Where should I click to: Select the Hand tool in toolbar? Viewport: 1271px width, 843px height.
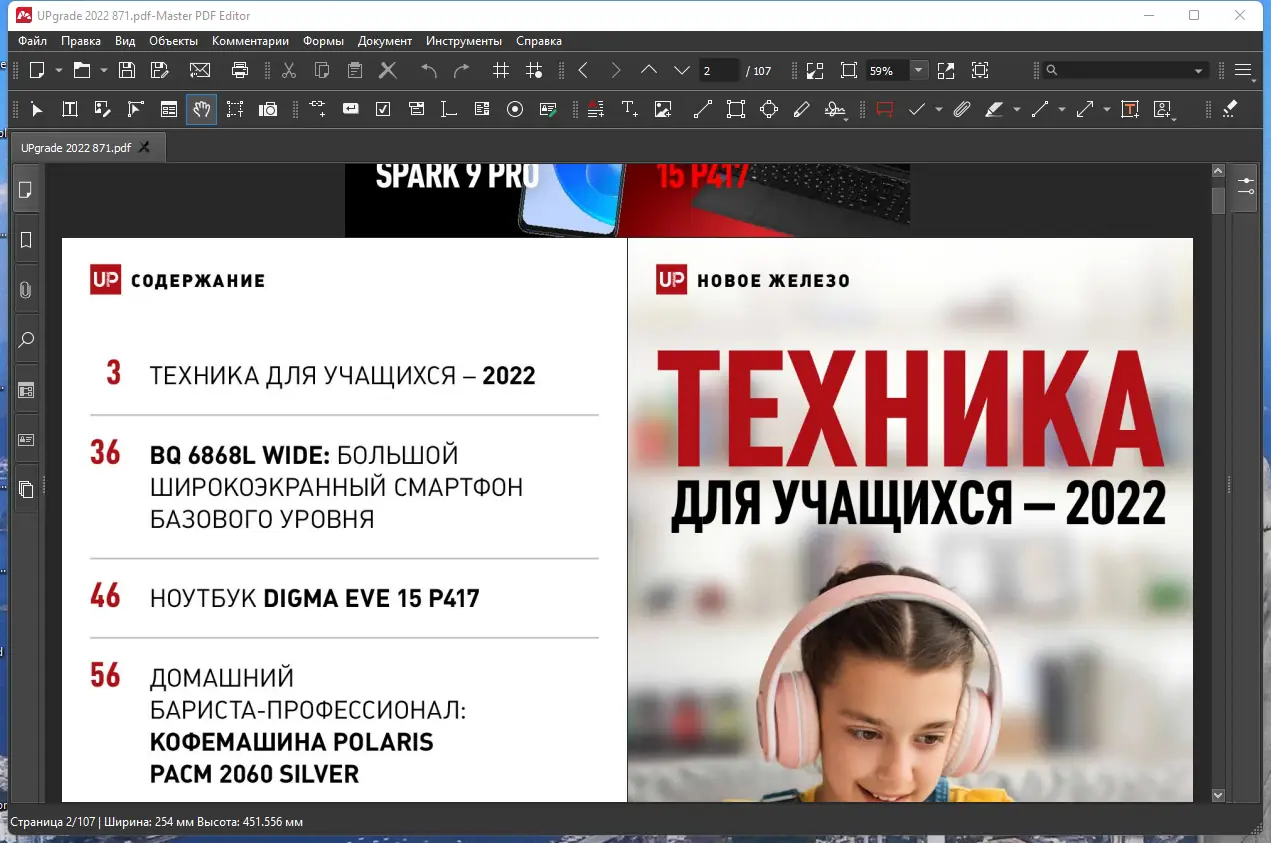pos(201,110)
